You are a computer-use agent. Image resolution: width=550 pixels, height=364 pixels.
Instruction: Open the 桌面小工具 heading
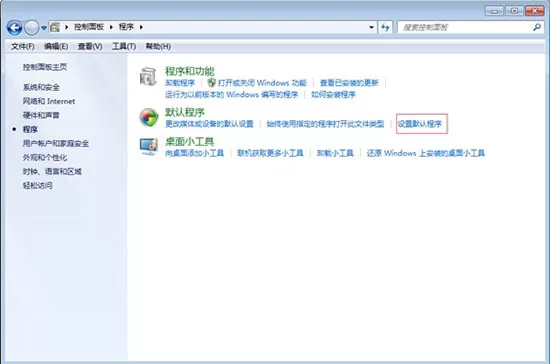189,141
